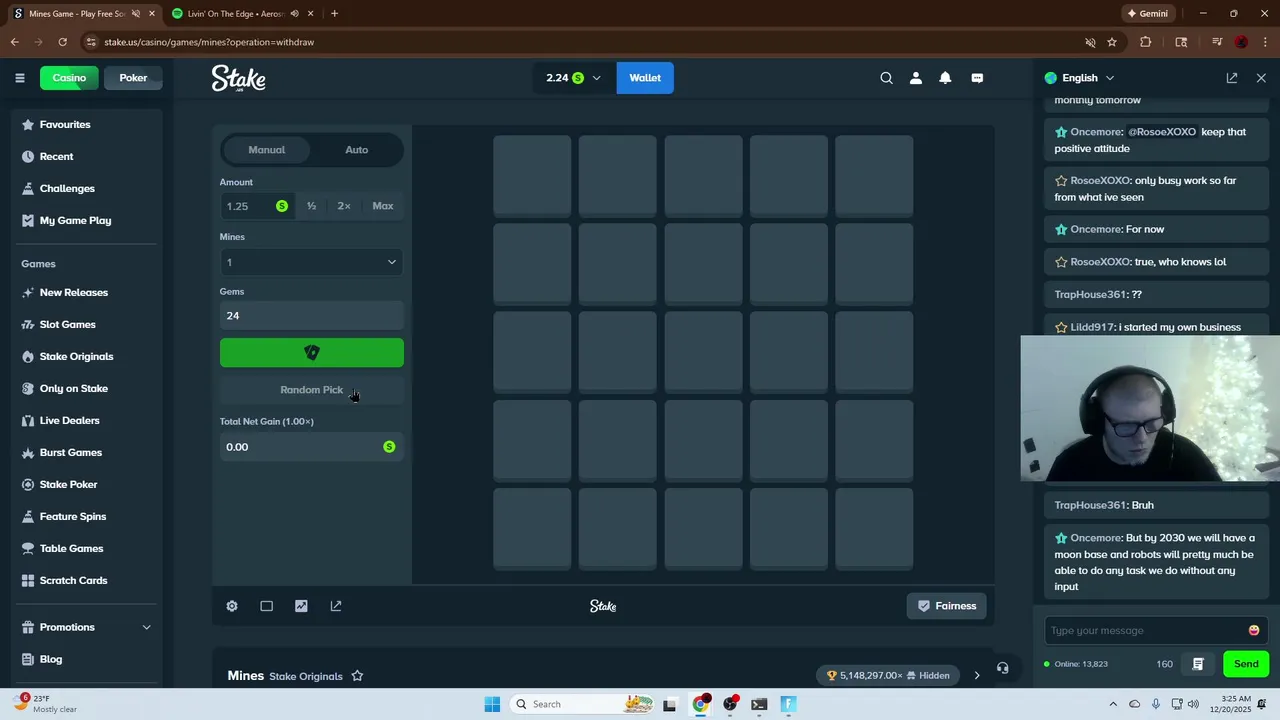The height and width of the screenshot is (720, 1280).
Task: Open the hamburger sidebar menu
Action: coord(19,78)
